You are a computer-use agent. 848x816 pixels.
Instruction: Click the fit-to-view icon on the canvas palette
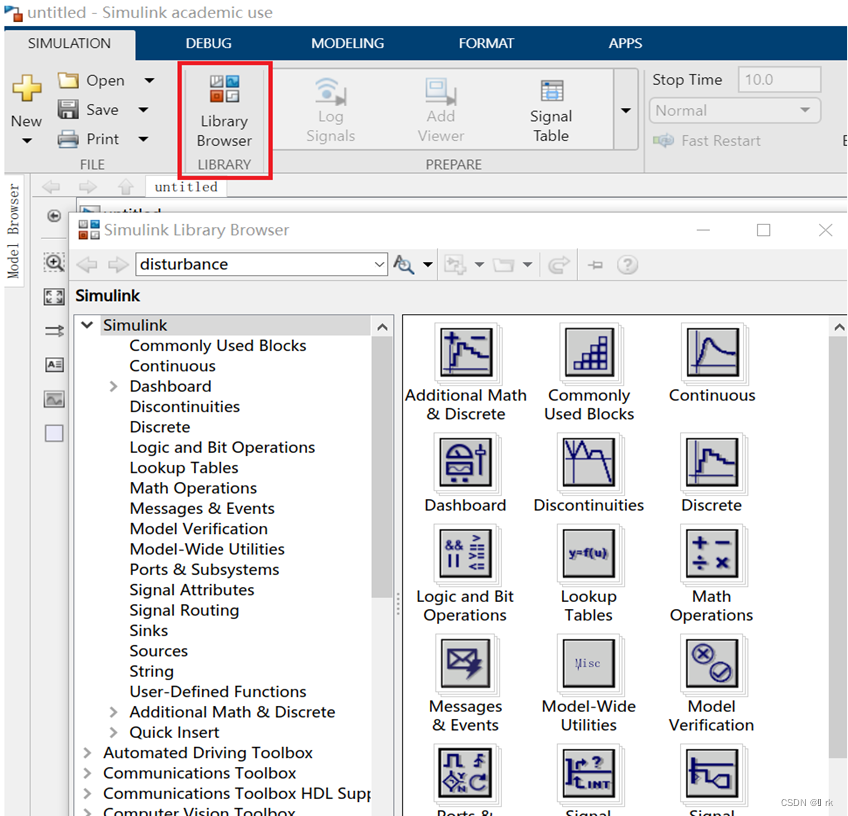click(x=54, y=296)
